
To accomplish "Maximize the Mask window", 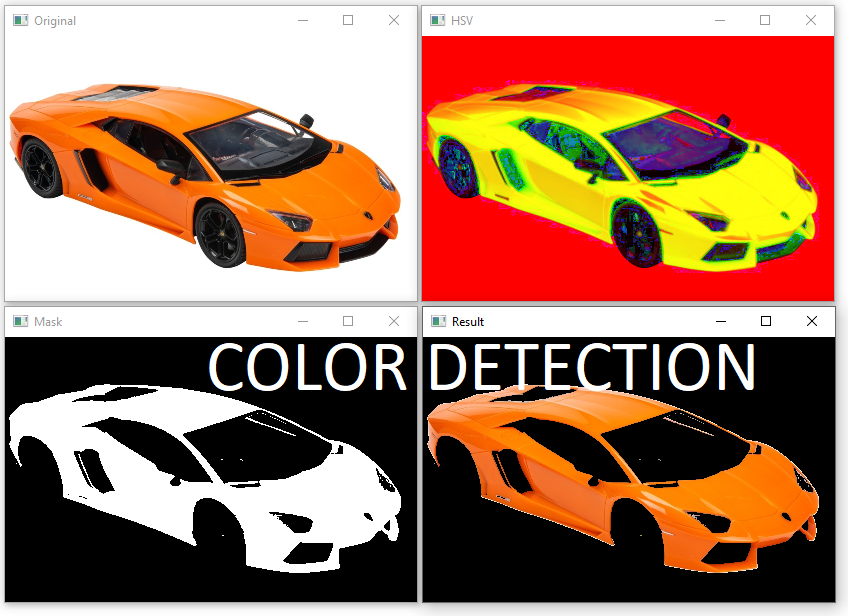I will (x=348, y=321).
